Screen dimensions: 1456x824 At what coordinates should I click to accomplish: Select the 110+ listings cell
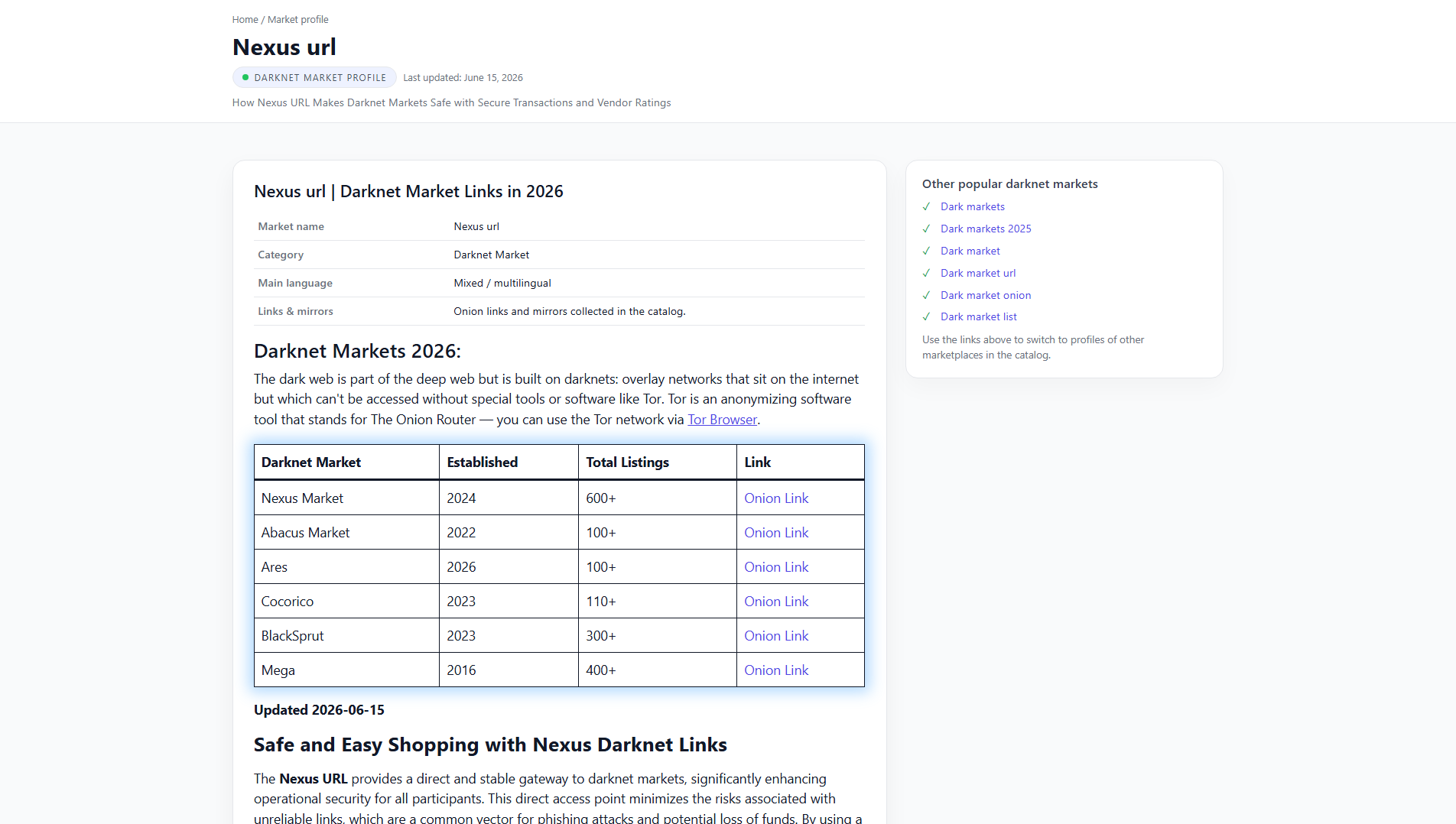(658, 602)
